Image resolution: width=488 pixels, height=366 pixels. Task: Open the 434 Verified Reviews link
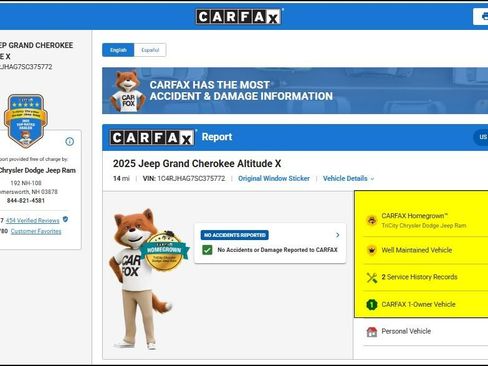click(33, 221)
